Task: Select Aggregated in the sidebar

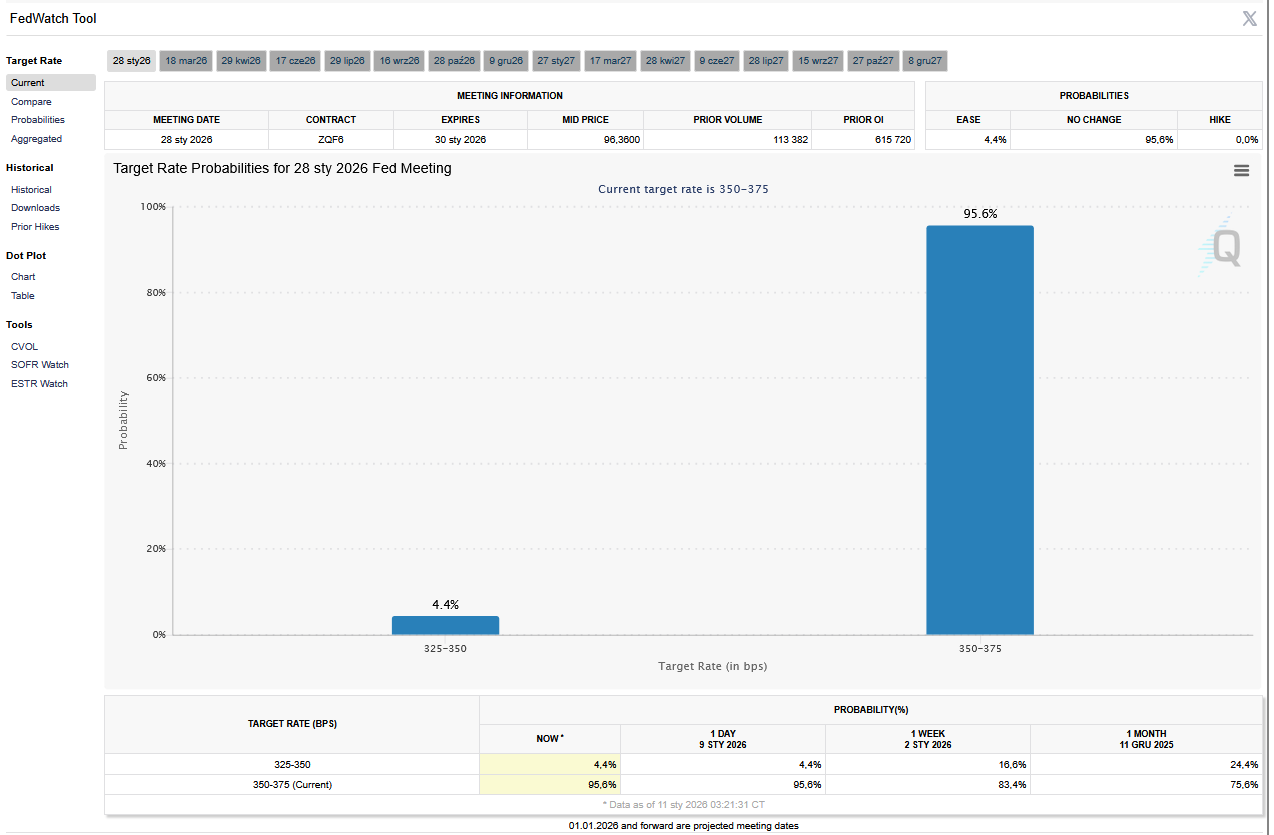Action: point(36,139)
